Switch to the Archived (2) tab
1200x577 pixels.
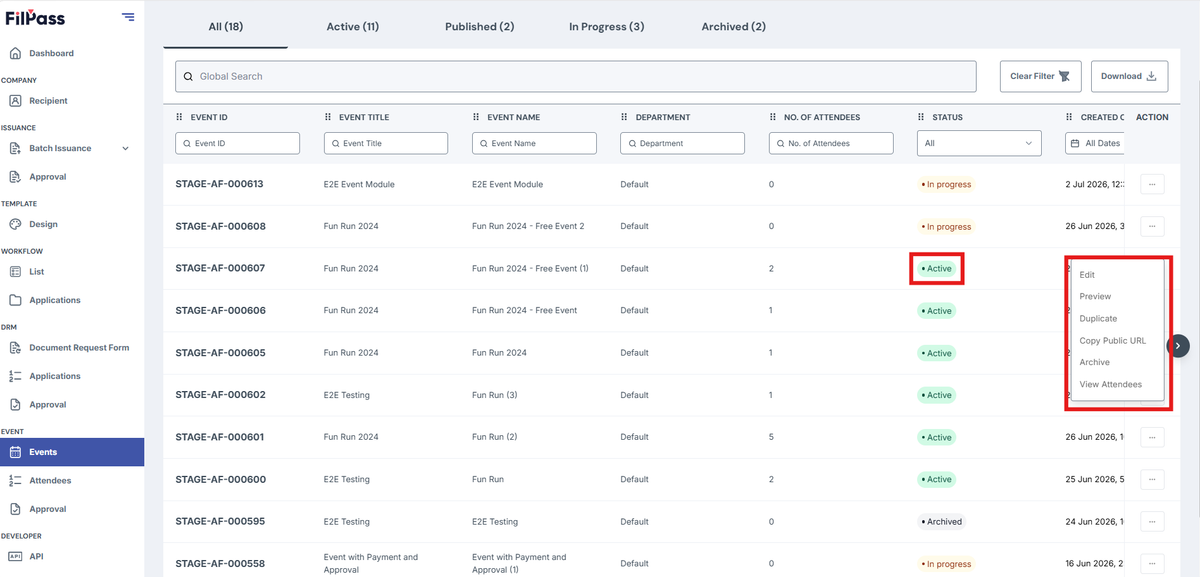click(733, 26)
